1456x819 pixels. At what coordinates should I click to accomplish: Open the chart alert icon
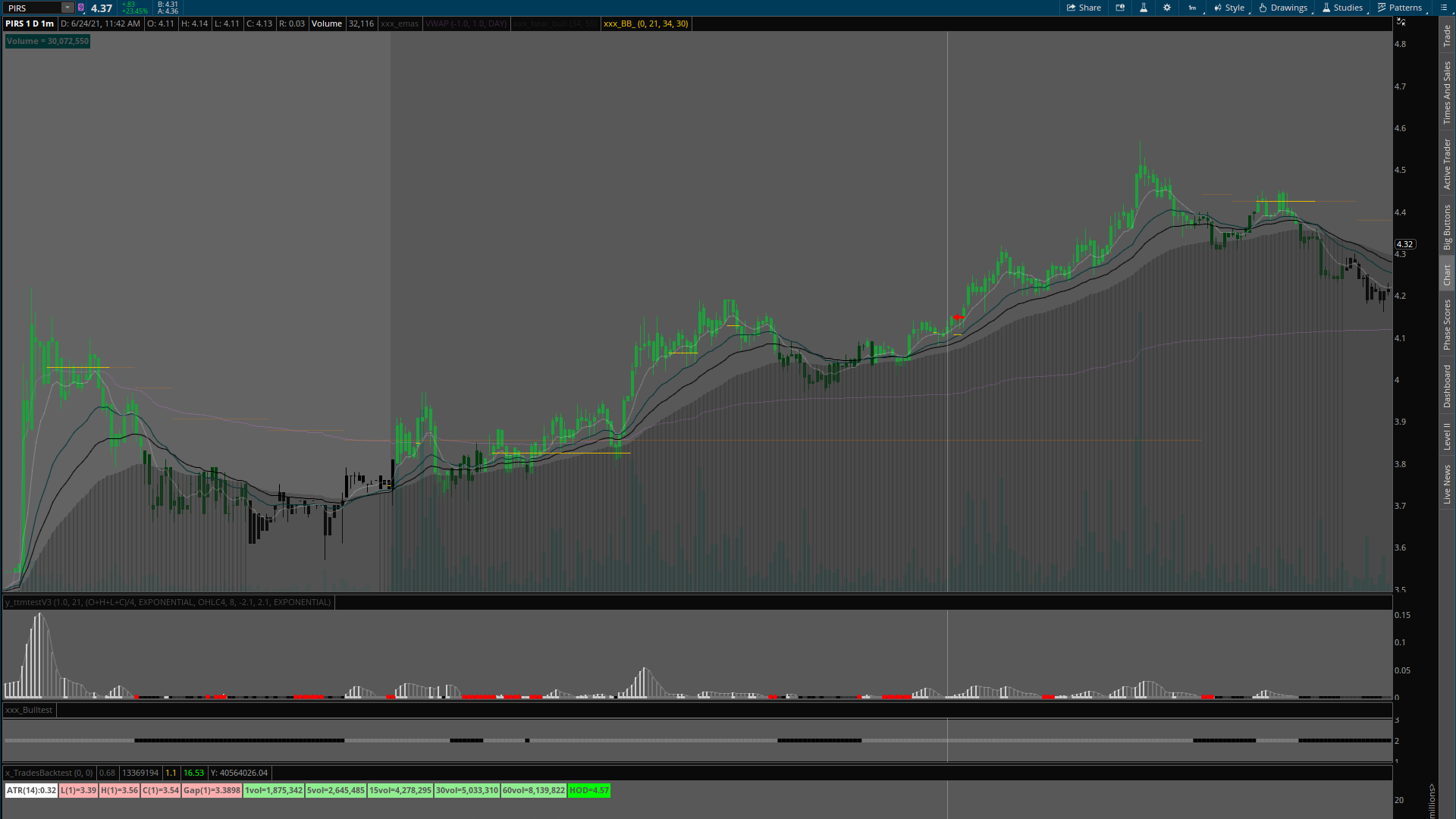[x=1120, y=8]
